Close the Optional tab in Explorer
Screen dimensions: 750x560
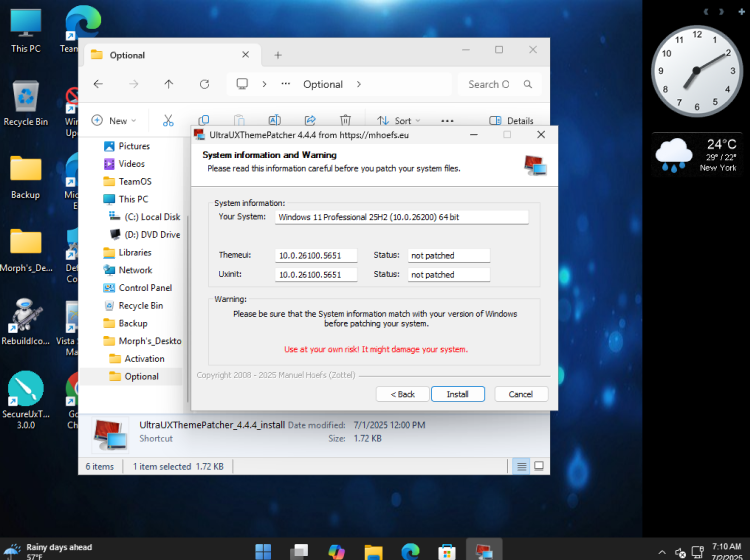click(x=245, y=55)
